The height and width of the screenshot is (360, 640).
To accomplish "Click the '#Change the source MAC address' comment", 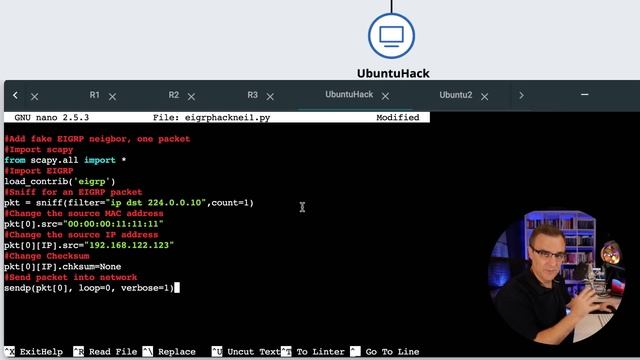I will (x=84, y=213).
